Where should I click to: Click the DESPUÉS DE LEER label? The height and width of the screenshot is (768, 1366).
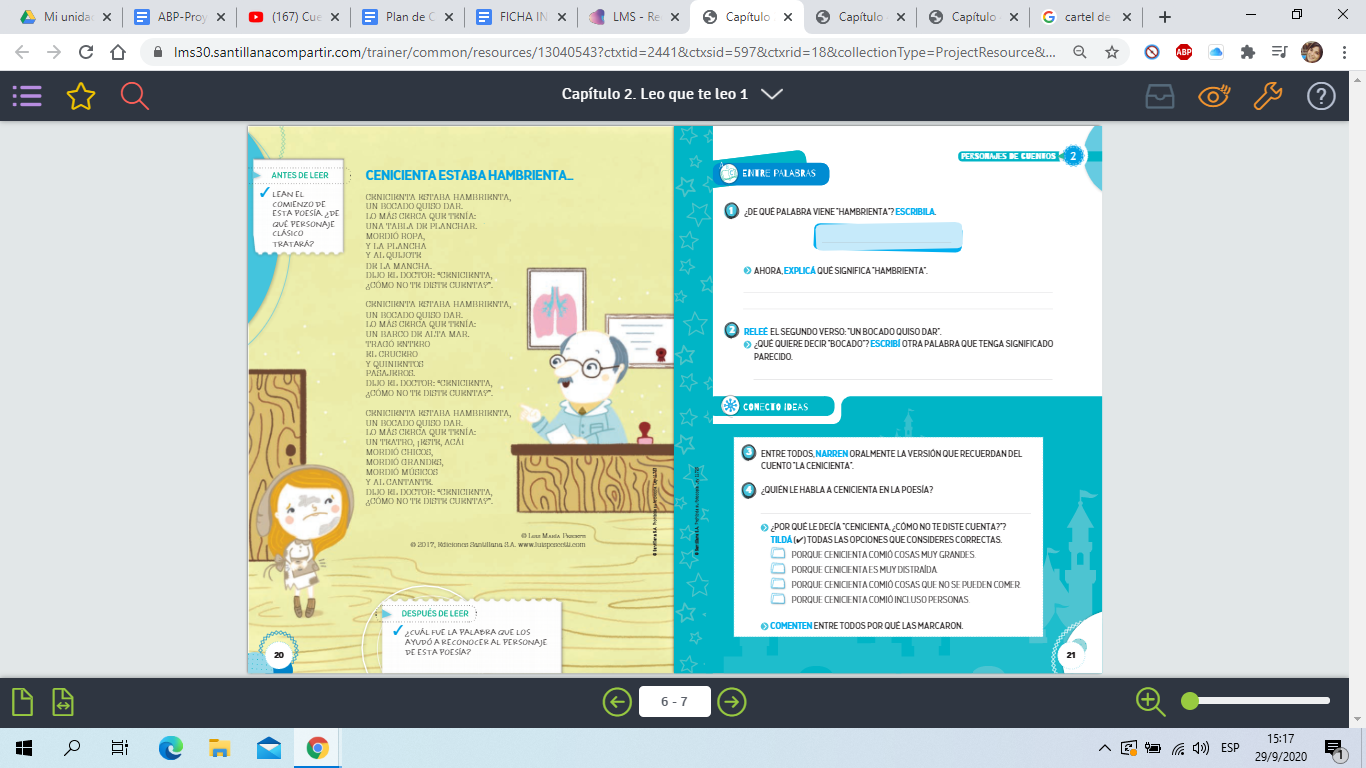click(435, 613)
